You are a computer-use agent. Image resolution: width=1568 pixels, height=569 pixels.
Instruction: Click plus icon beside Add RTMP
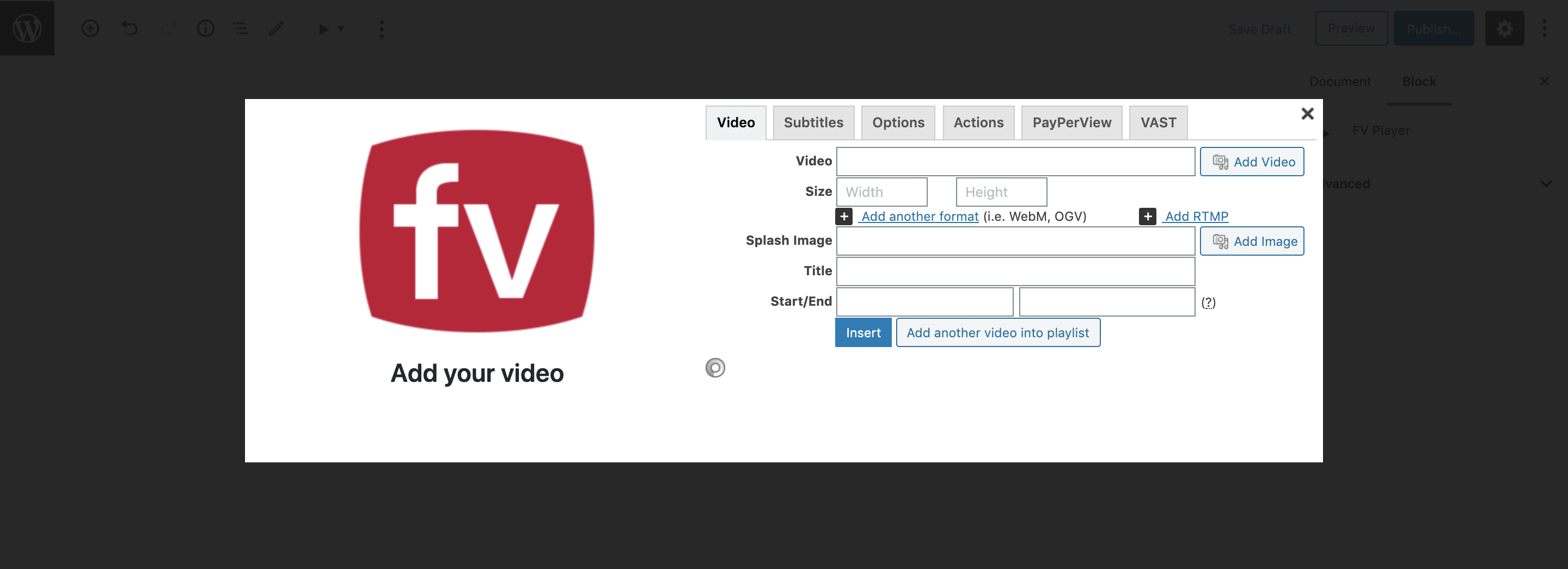point(1147,217)
